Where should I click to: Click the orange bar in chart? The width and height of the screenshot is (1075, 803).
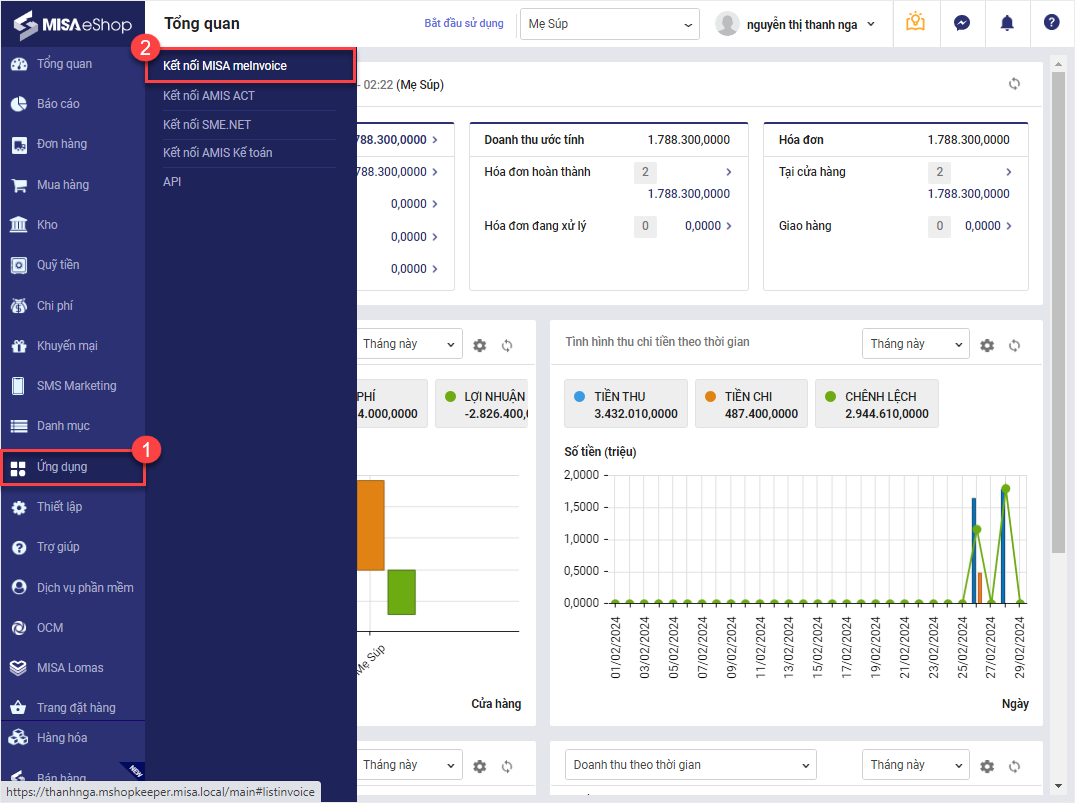click(x=370, y=525)
